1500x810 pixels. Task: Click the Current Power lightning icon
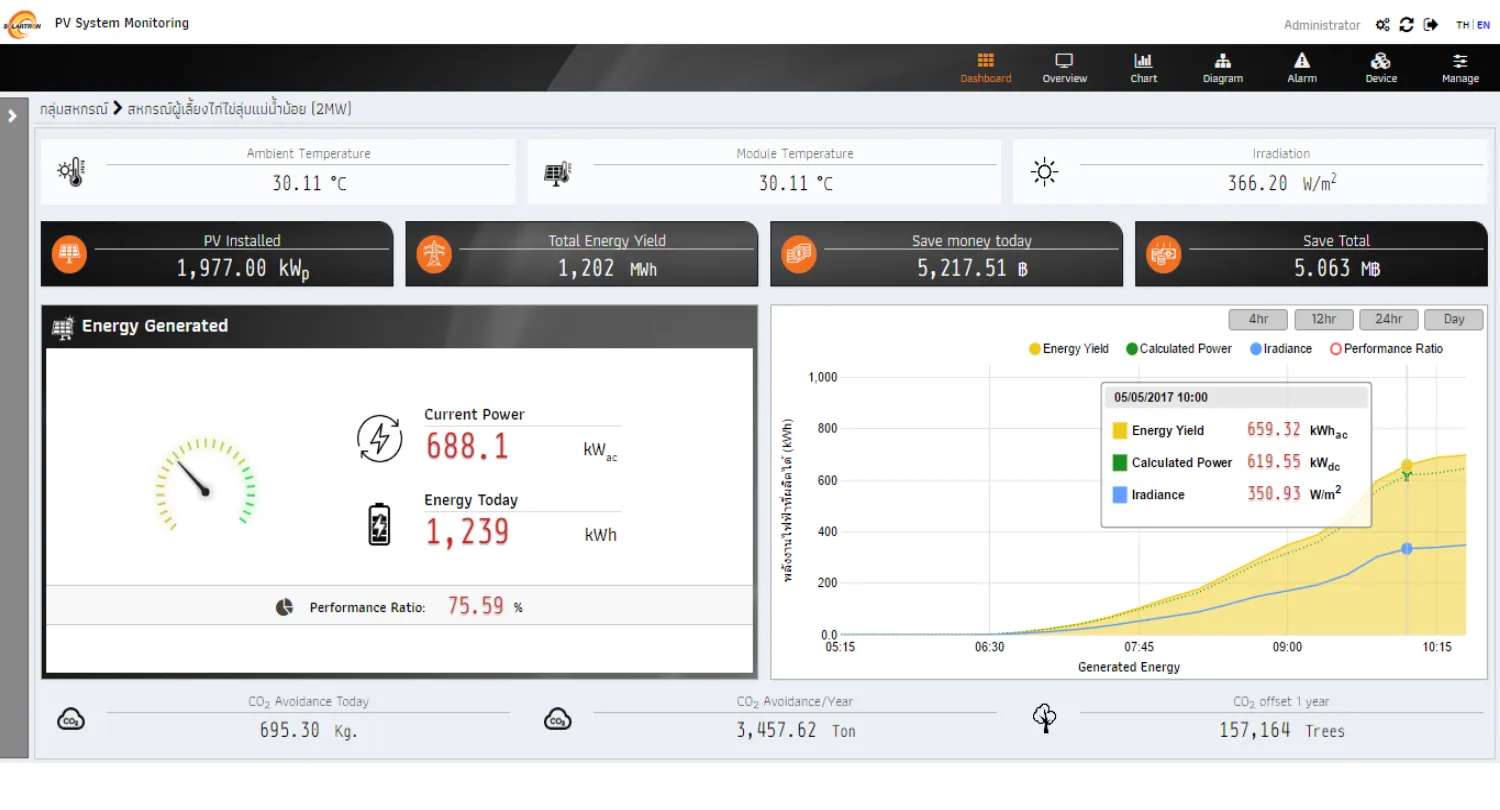[379, 439]
